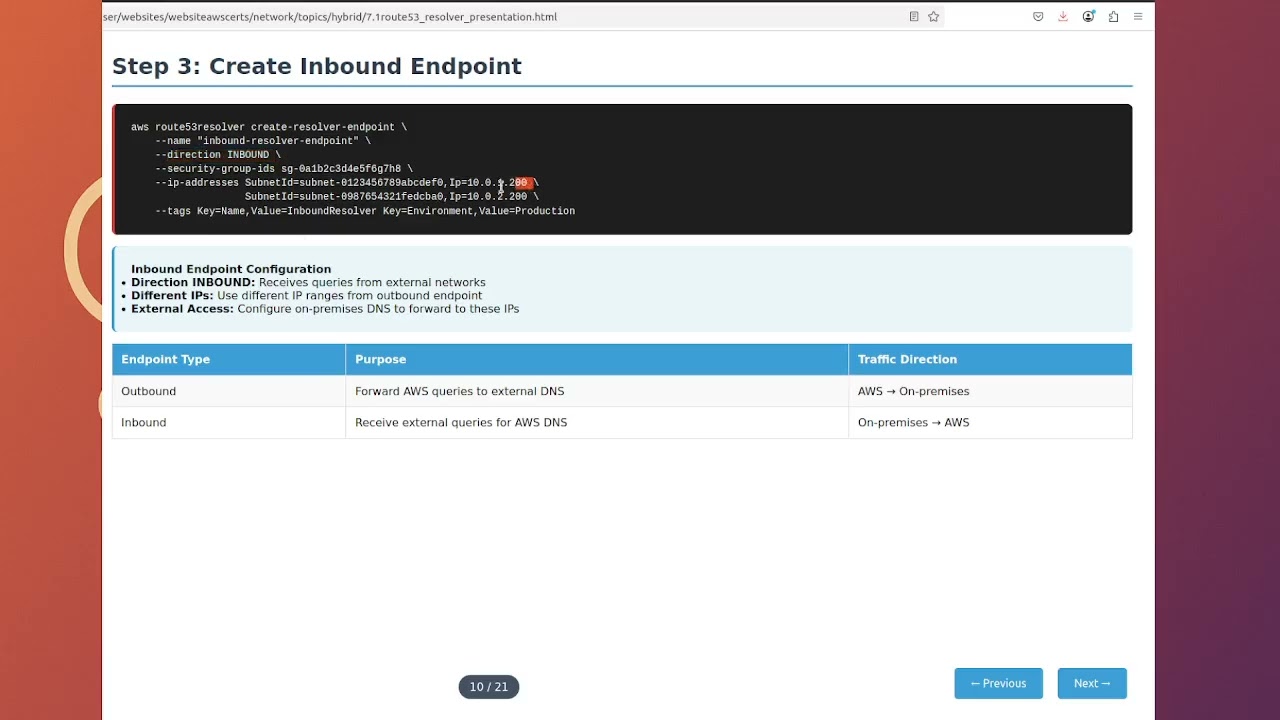
Task: Open the downloads panel
Action: point(1063,17)
